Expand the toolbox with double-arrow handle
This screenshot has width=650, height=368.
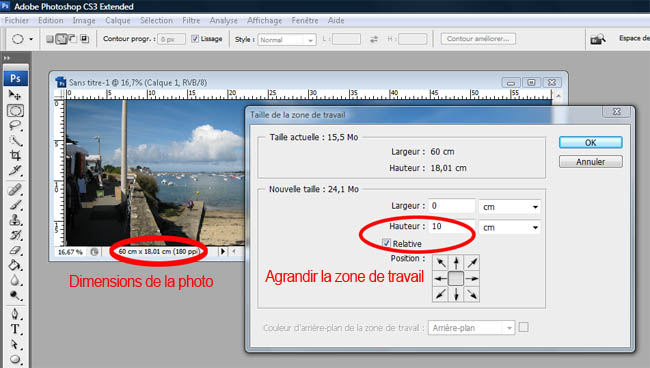point(7,58)
